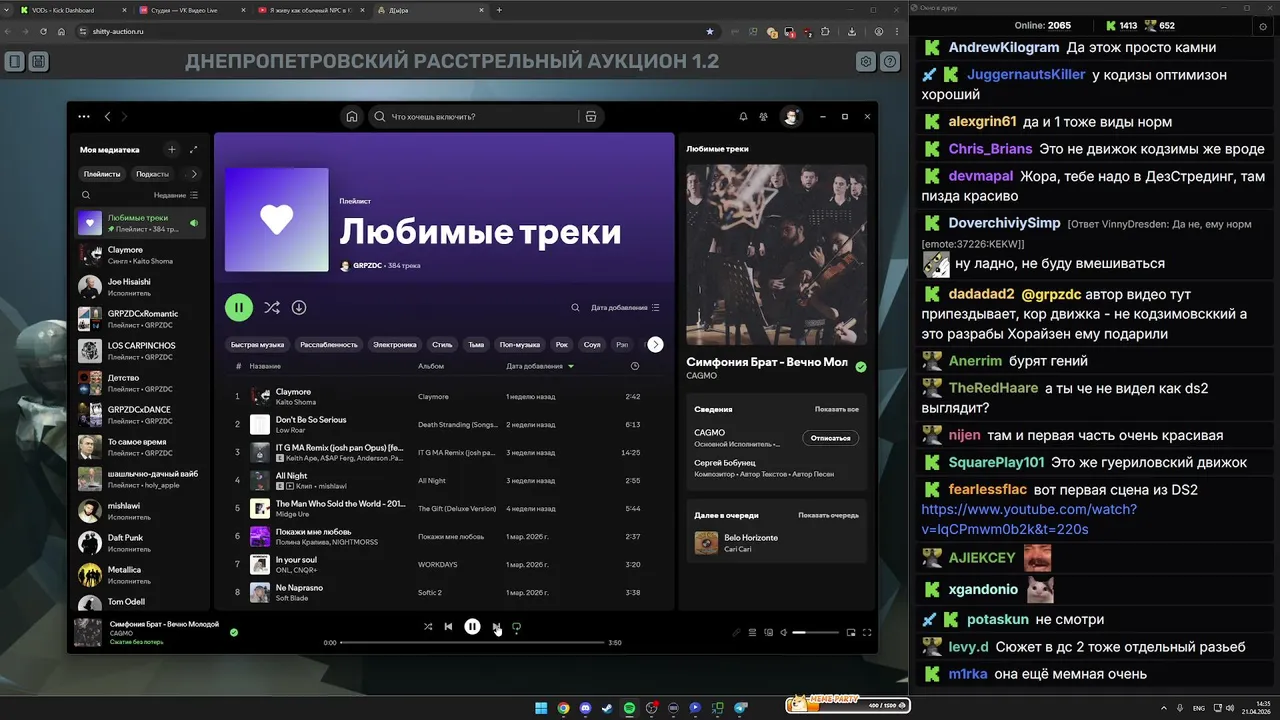Toggle saved checkmark beside 'Симфония Брат' title

coord(861,367)
